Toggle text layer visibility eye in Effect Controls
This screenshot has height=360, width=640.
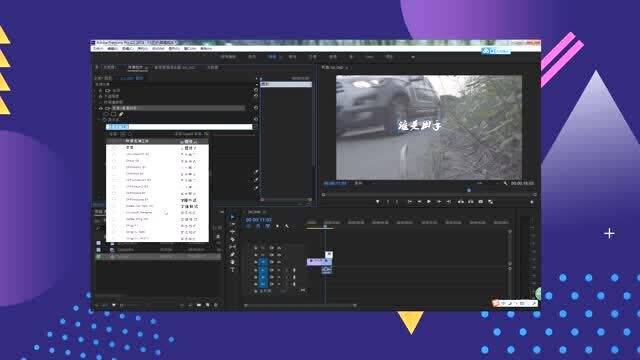click(101, 108)
